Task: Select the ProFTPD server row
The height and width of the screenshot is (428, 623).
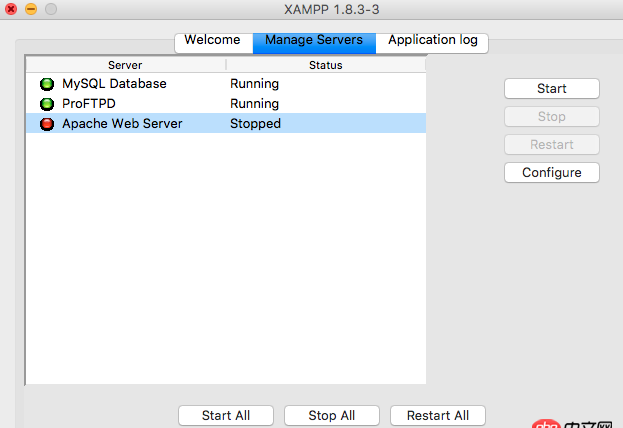Action: [x=226, y=104]
